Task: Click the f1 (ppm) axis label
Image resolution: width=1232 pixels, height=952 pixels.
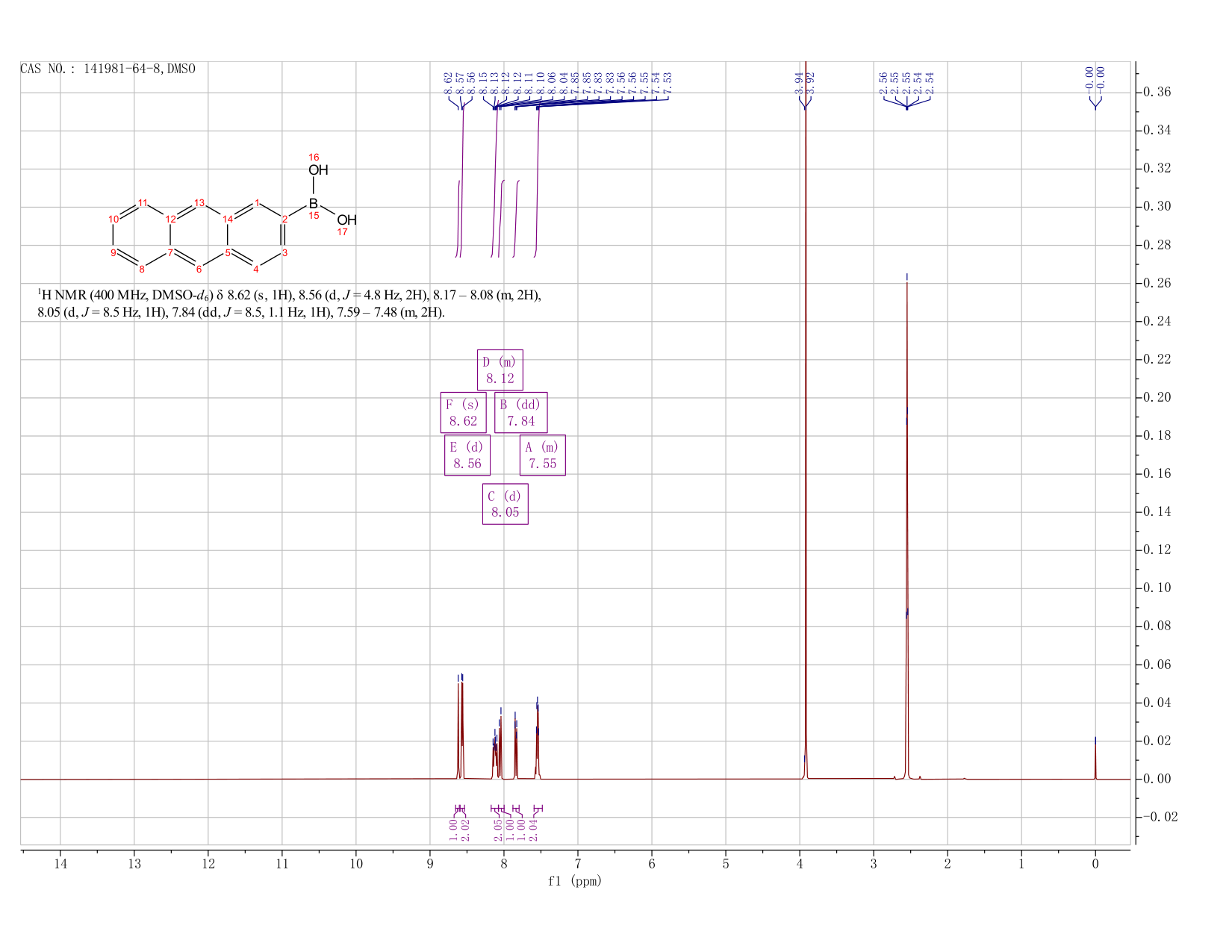Action: coord(575,881)
